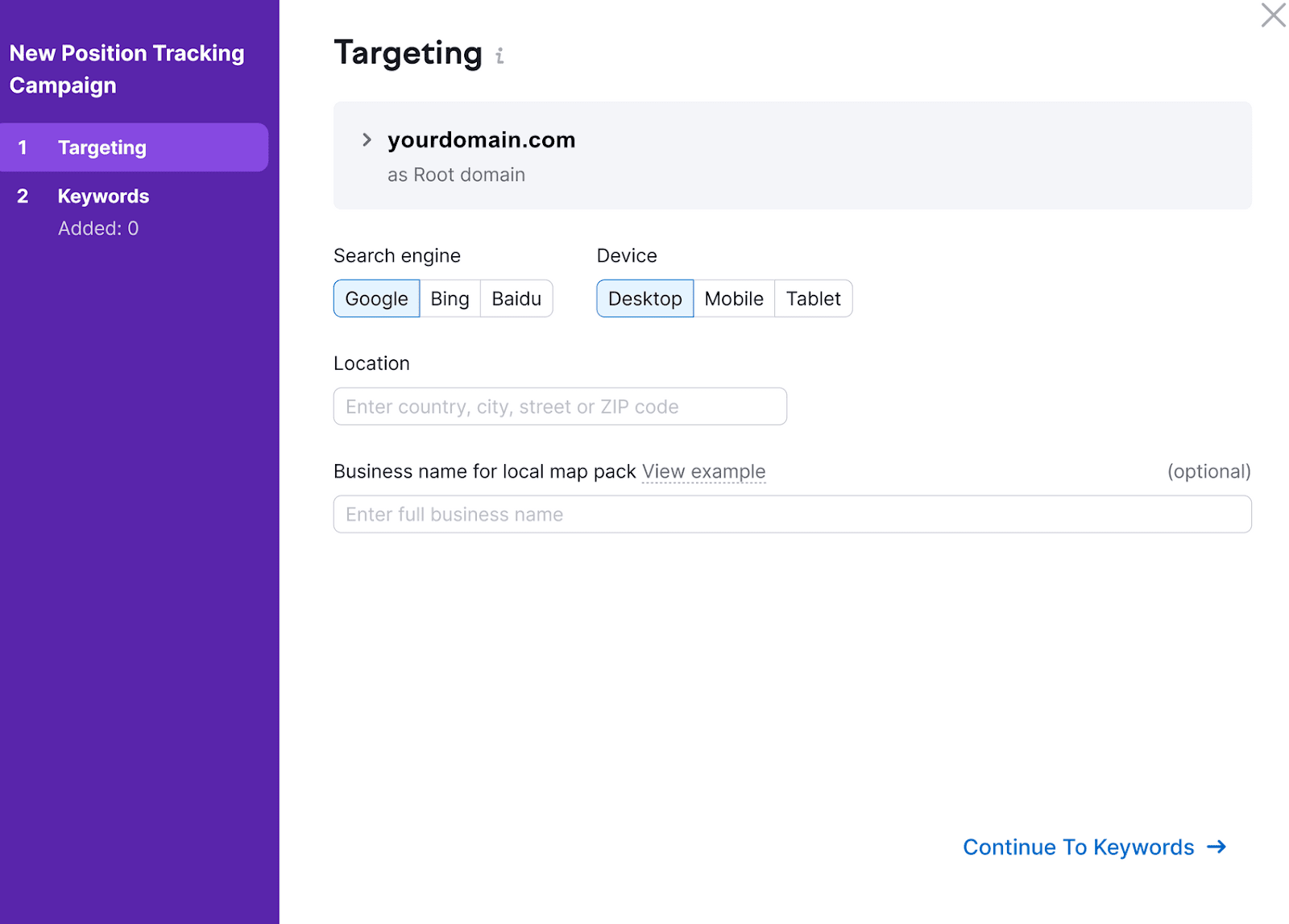1289x924 pixels.
Task: Expand the yourdomain.com domain settings chevron
Action: pyautogui.click(x=367, y=139)
